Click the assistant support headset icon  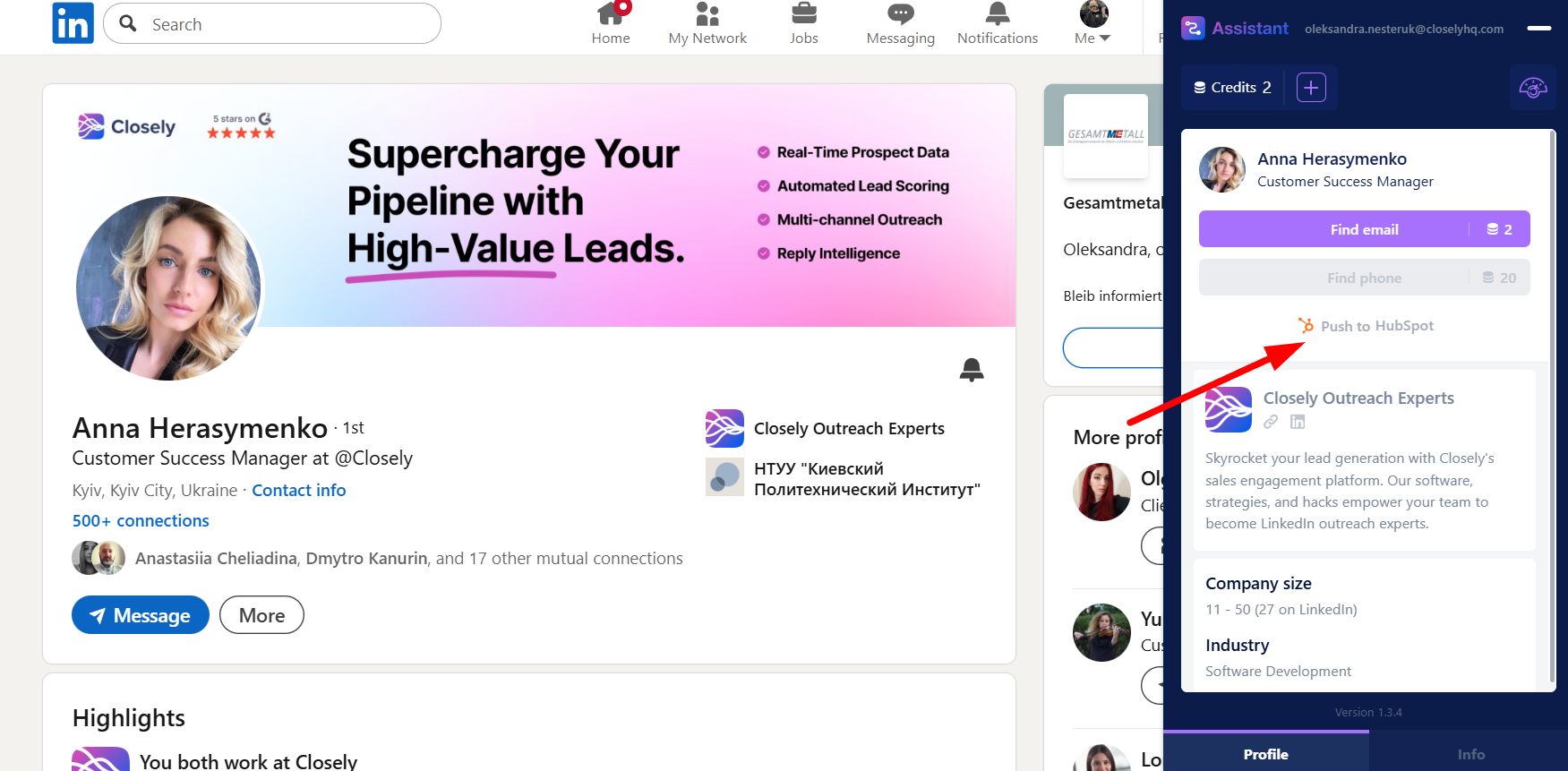click(x=1533, y=88)
